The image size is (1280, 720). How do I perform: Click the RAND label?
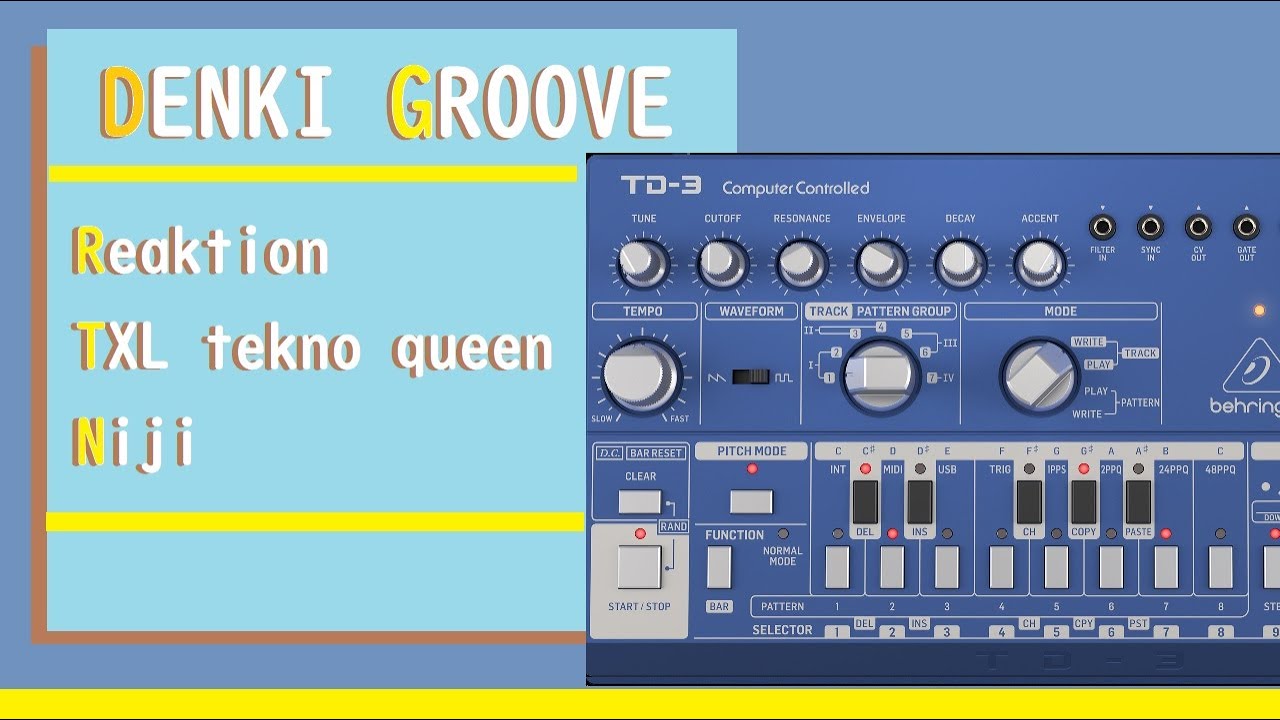(673, 526)
